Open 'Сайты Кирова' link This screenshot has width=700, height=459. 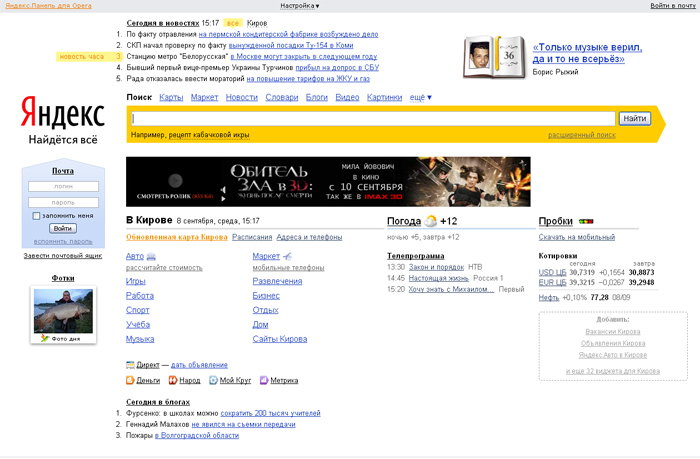tap(280, 339)
